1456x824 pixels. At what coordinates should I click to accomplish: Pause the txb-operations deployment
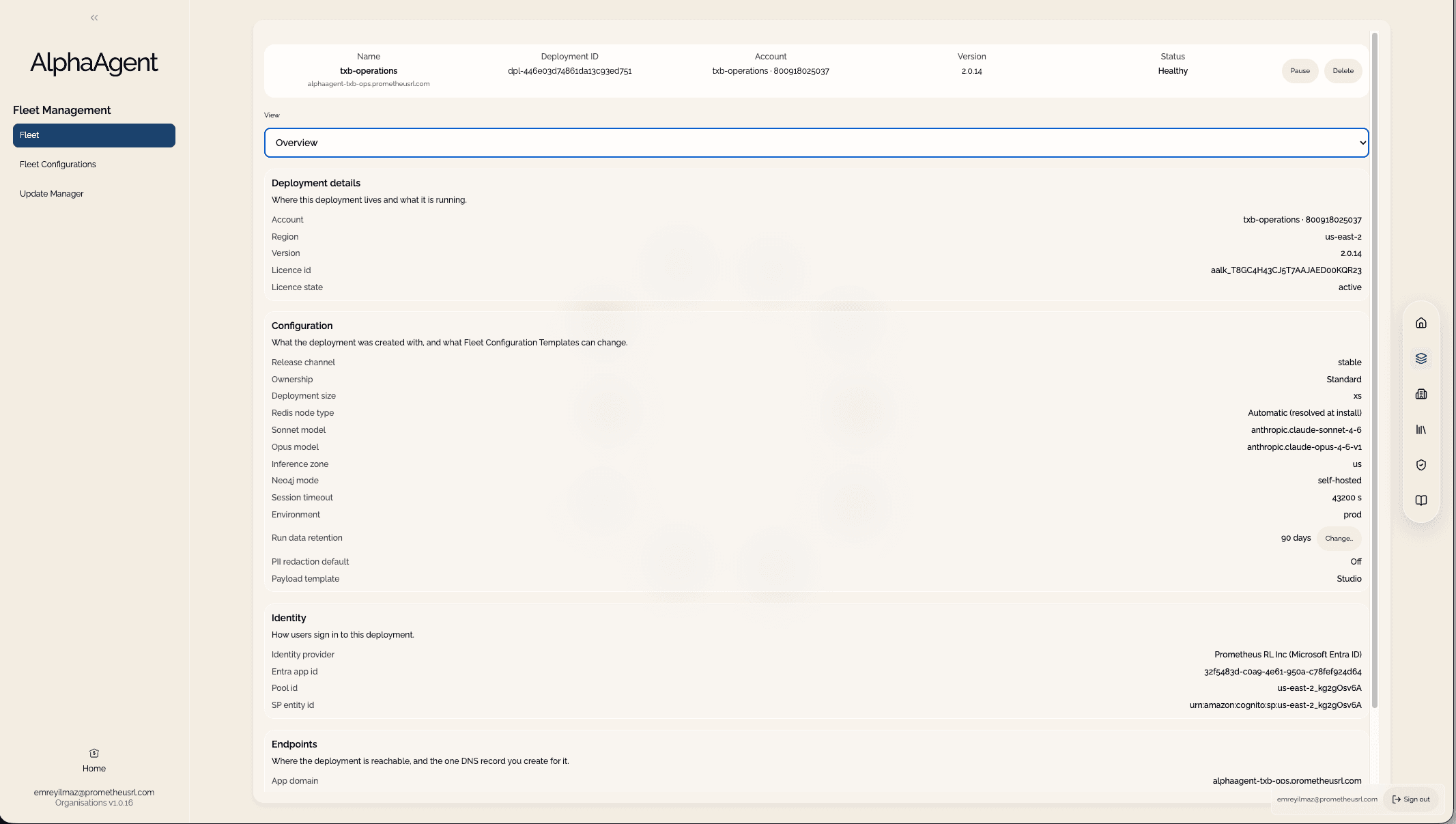coord(1300,71)
